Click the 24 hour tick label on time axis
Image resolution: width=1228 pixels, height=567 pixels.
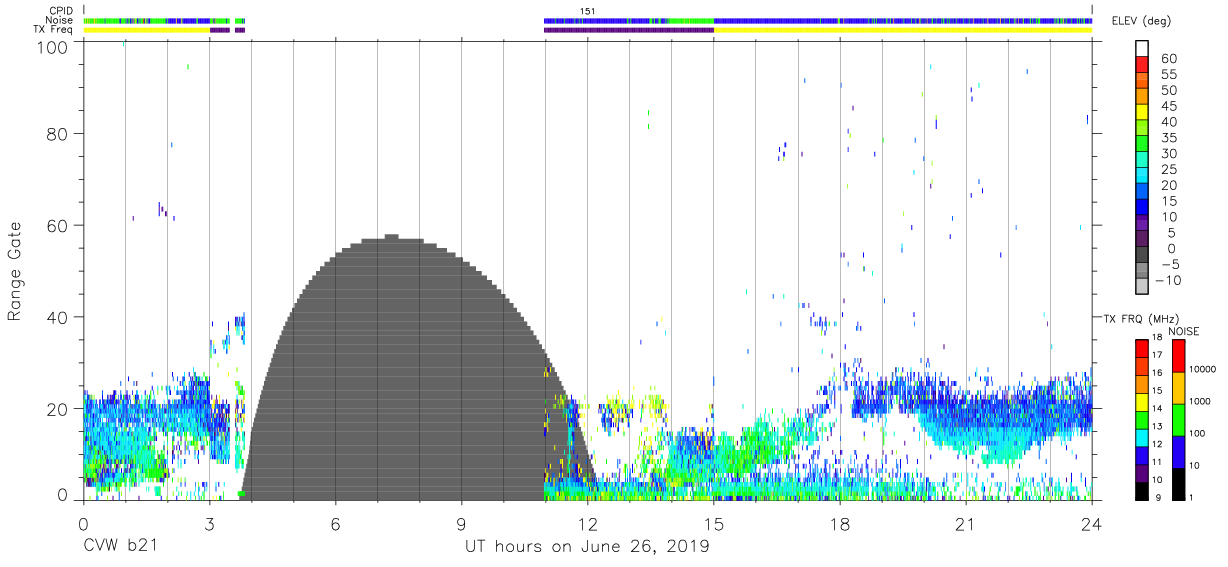(x=1091, y=524)
